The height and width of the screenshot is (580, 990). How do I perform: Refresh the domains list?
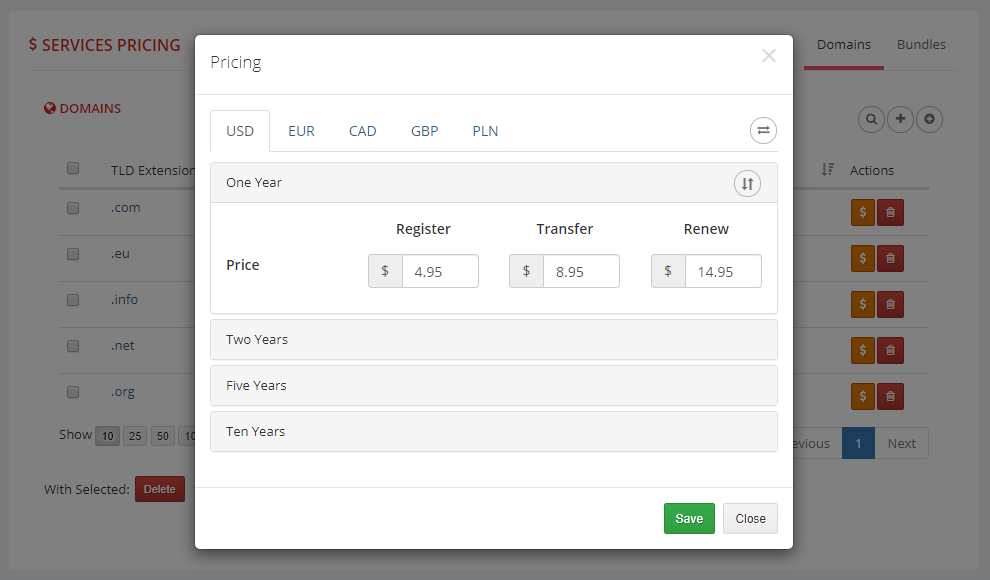click(x=929, y=119)
